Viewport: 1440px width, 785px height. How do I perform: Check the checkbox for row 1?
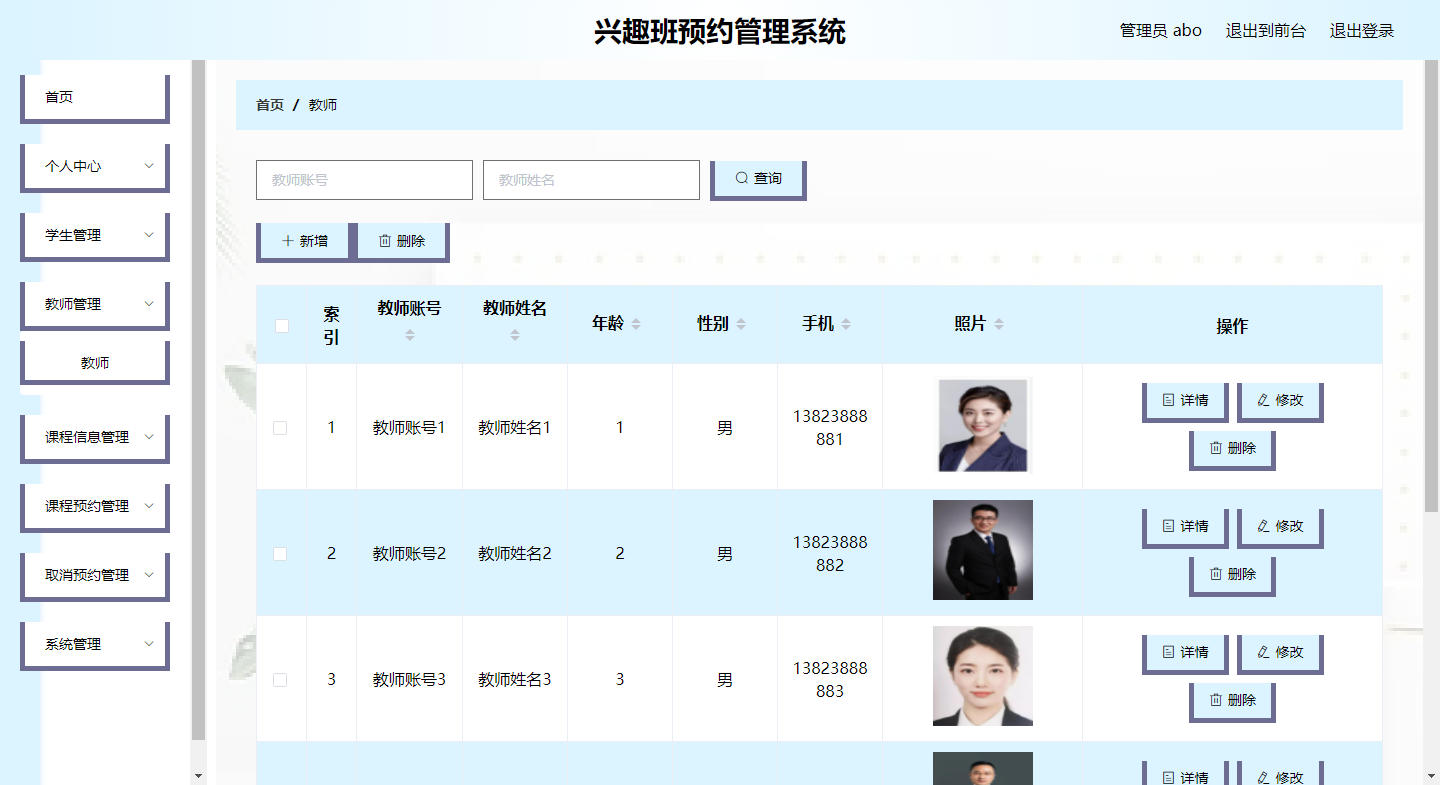(x=280, y=428)
